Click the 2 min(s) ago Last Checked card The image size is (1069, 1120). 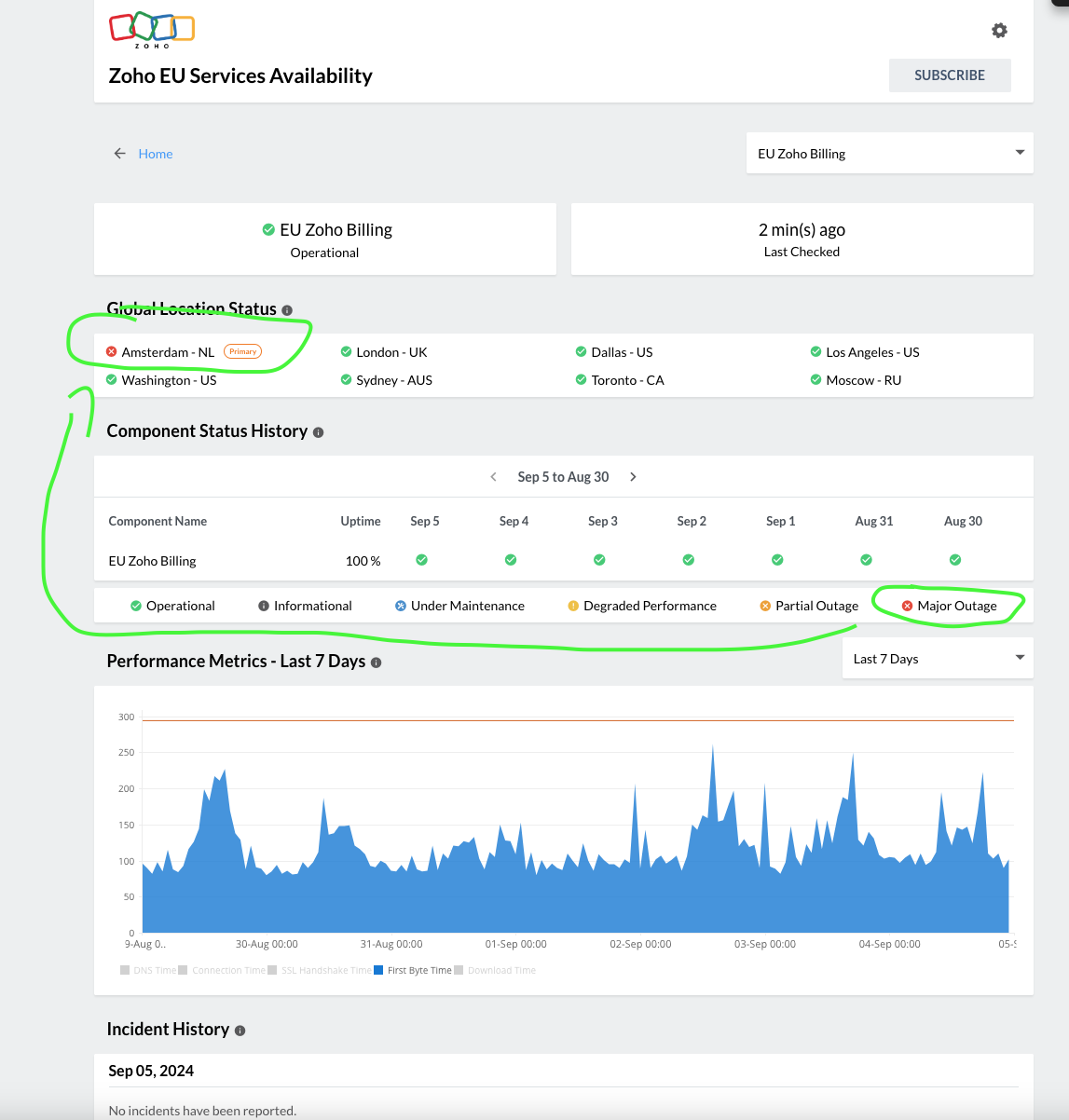(x=802, y=239)
